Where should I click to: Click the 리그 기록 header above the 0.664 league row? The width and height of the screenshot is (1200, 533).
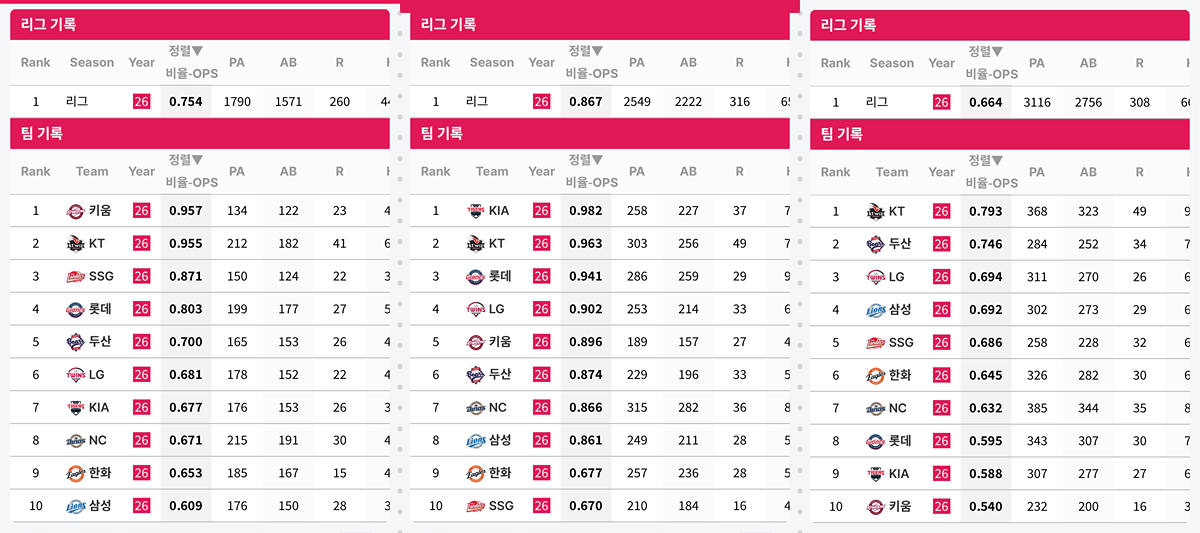pos(848,24)
